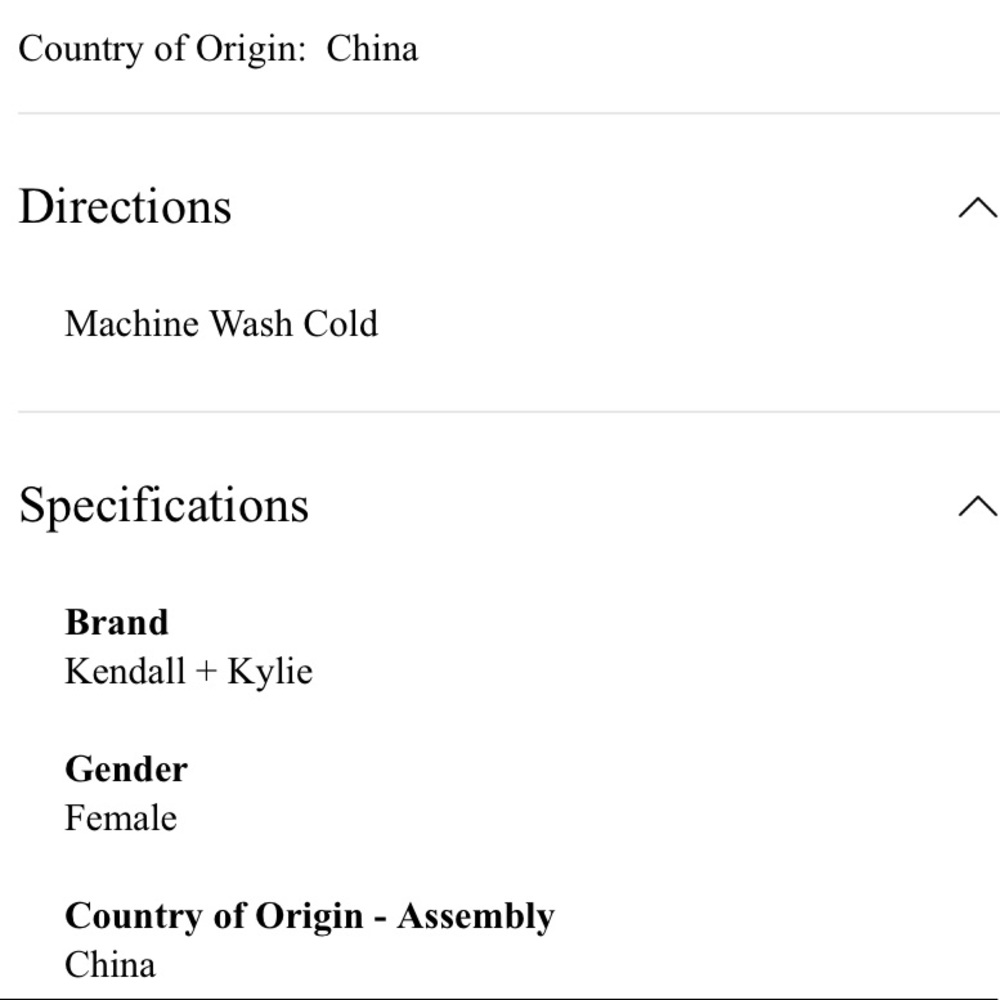Click China beside the top Country of Origin
The width and height of the screenshot is (1000, 1000).
[372, 49]
